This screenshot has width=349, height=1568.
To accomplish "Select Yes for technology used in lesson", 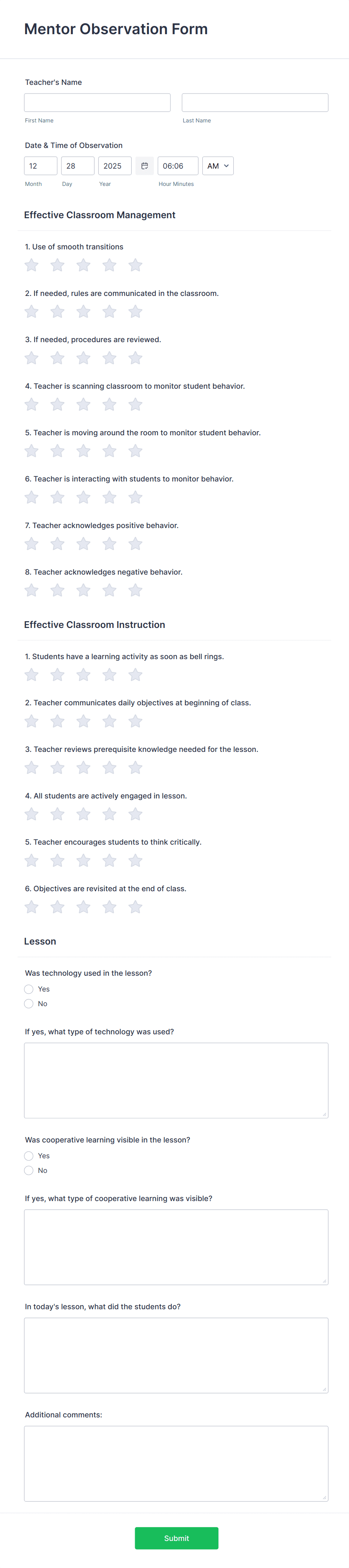I will (x=29, y=988).
